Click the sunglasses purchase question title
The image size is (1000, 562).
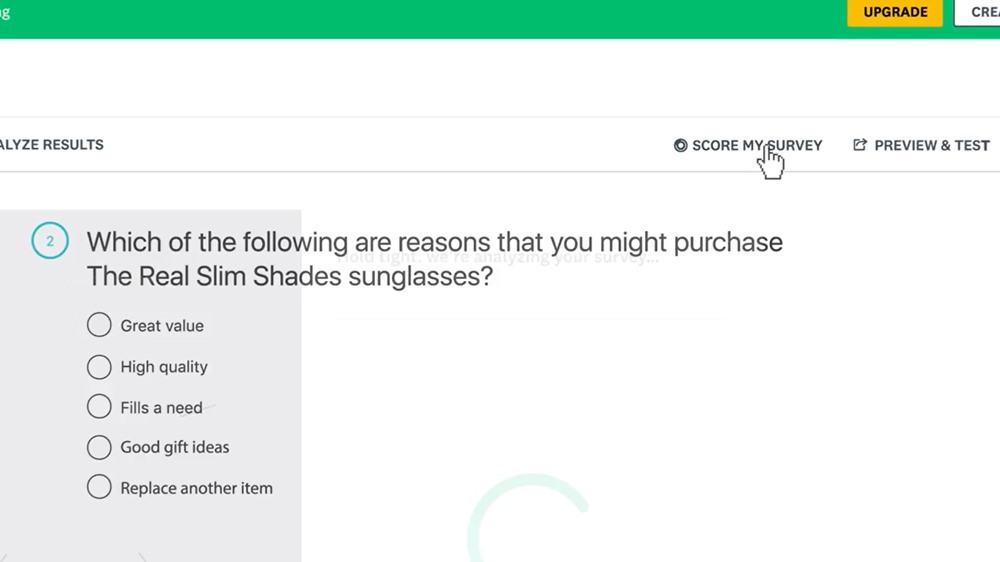pyautogui.click(x=434, y=258)
